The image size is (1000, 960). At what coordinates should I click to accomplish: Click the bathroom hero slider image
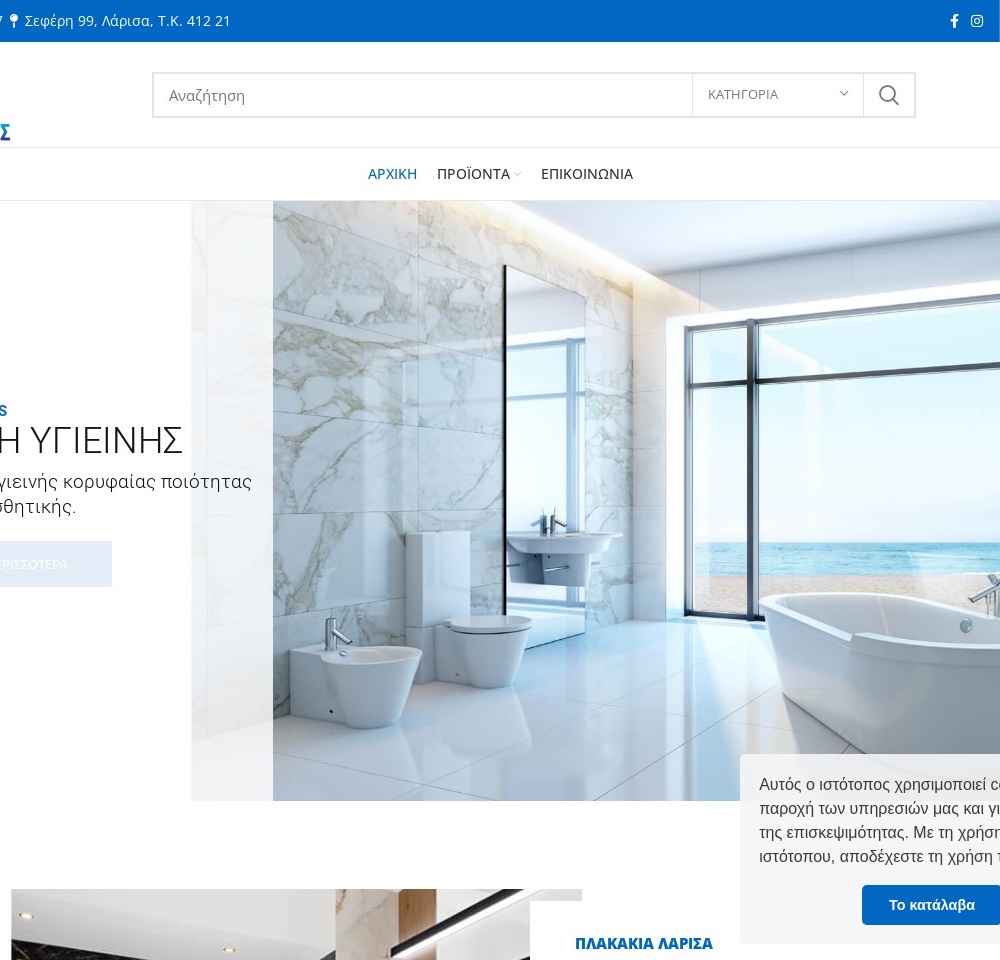point(596,501)
